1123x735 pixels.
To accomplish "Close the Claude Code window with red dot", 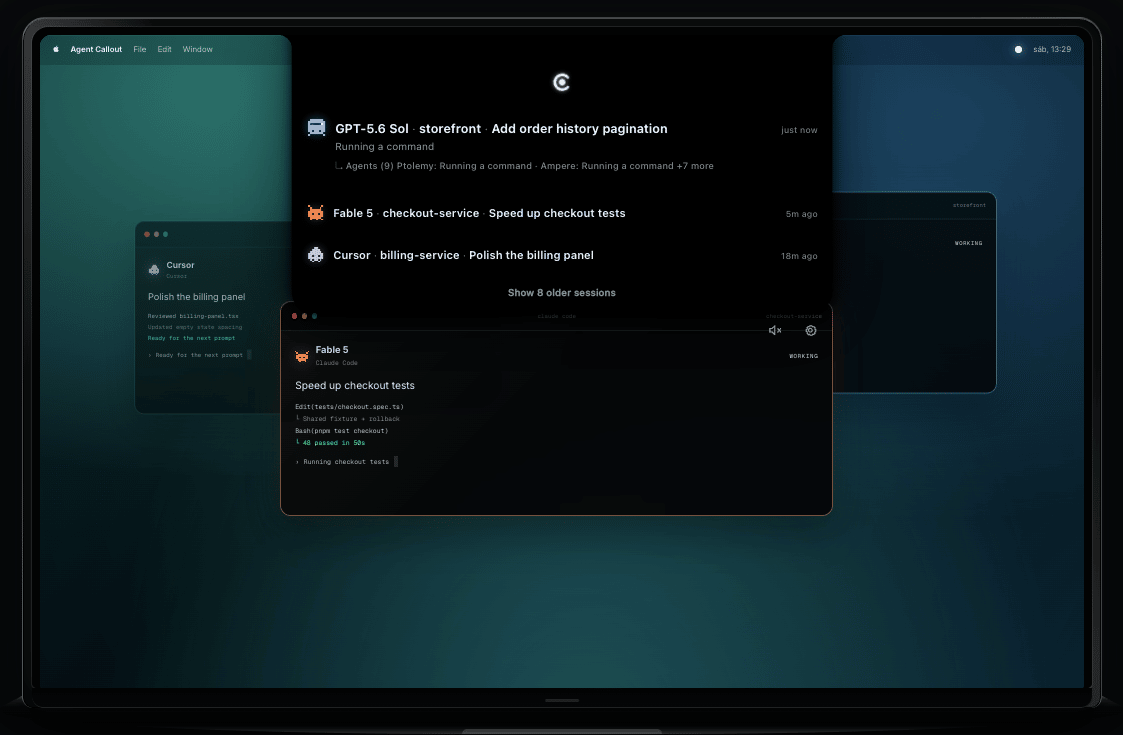I will click(294, 316).
